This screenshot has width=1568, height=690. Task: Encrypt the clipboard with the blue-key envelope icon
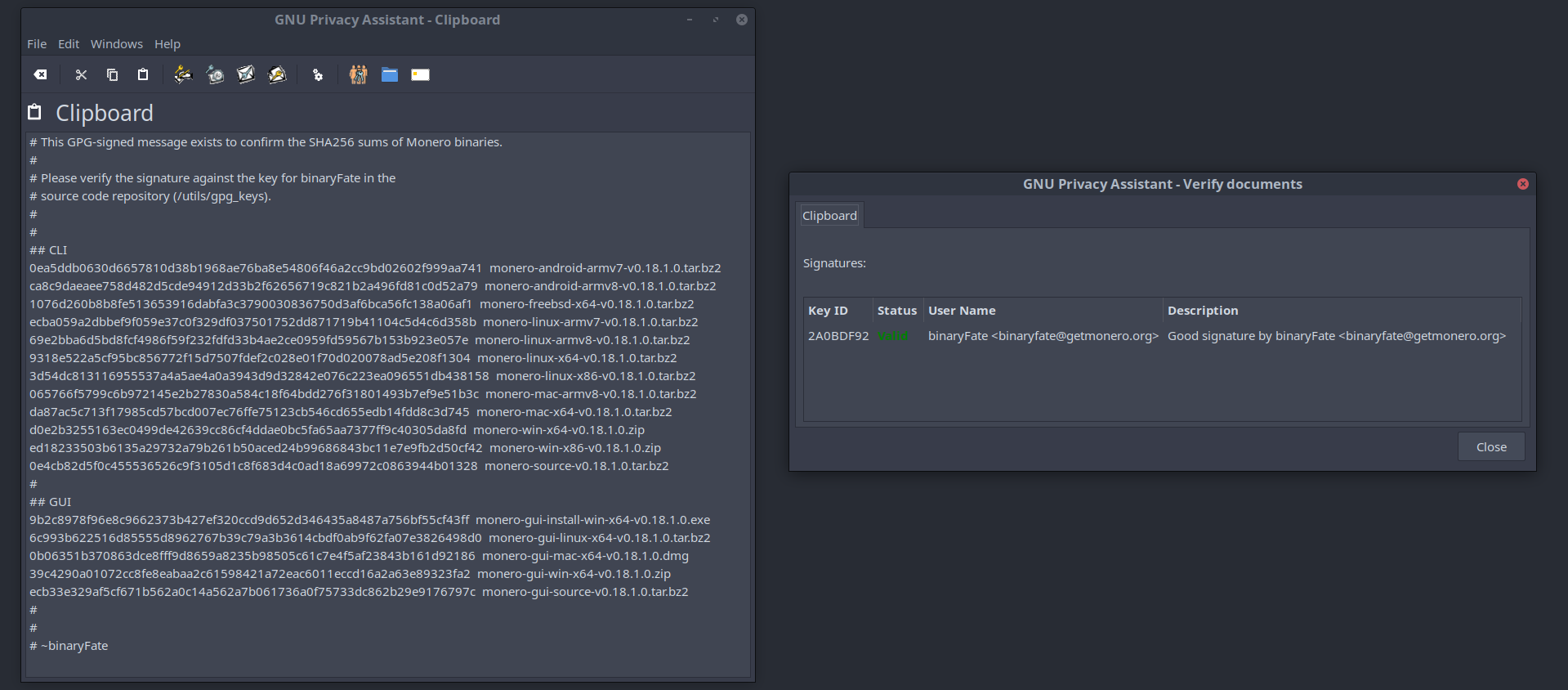click(x=246, y=74)
